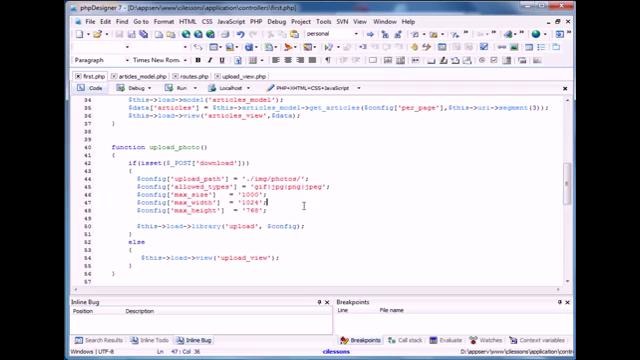Click the hand pointer icon in second toolbar
The image size is (640, 360).
(414, 47)
